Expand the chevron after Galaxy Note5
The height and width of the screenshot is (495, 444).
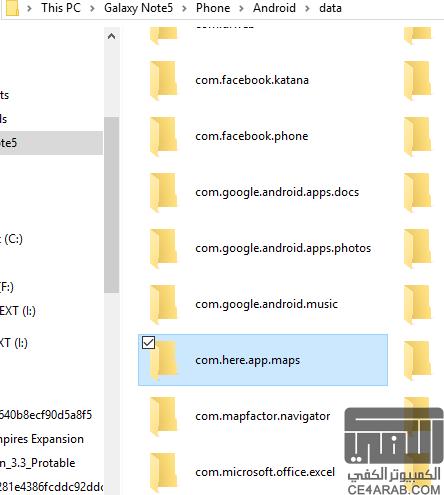(184, 8)
